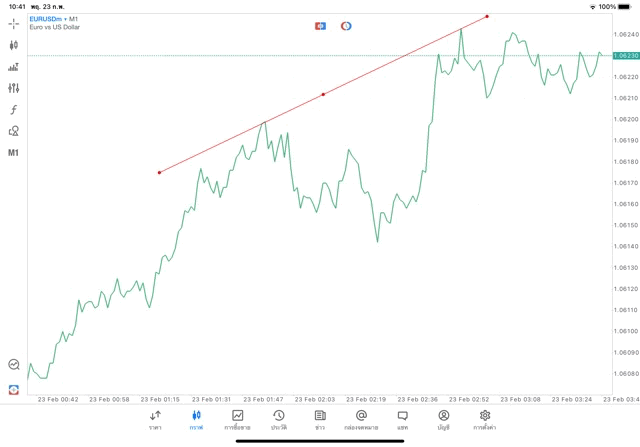Open the Mailbox (กล่องจดหมาย) tab
Image resolution: width=640 pixels, height=447 pixels.
click(x=361, y=420)
